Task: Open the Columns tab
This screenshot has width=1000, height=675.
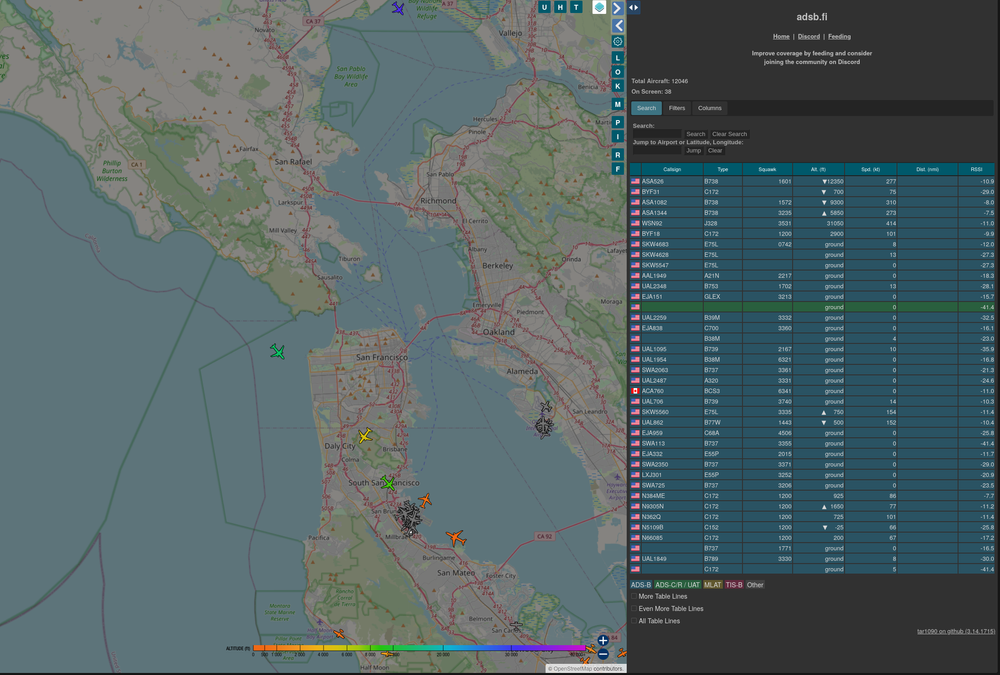Action: point(710,108)
